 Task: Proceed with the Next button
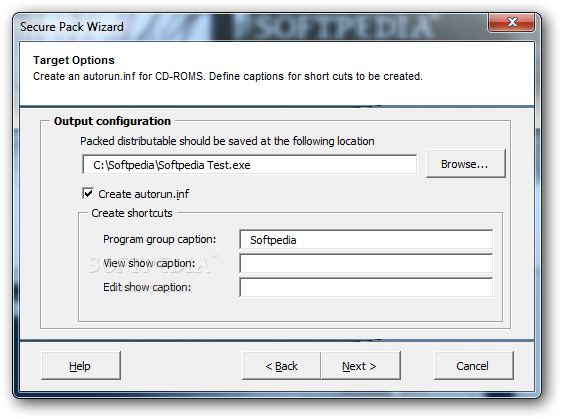click(361, 366)
